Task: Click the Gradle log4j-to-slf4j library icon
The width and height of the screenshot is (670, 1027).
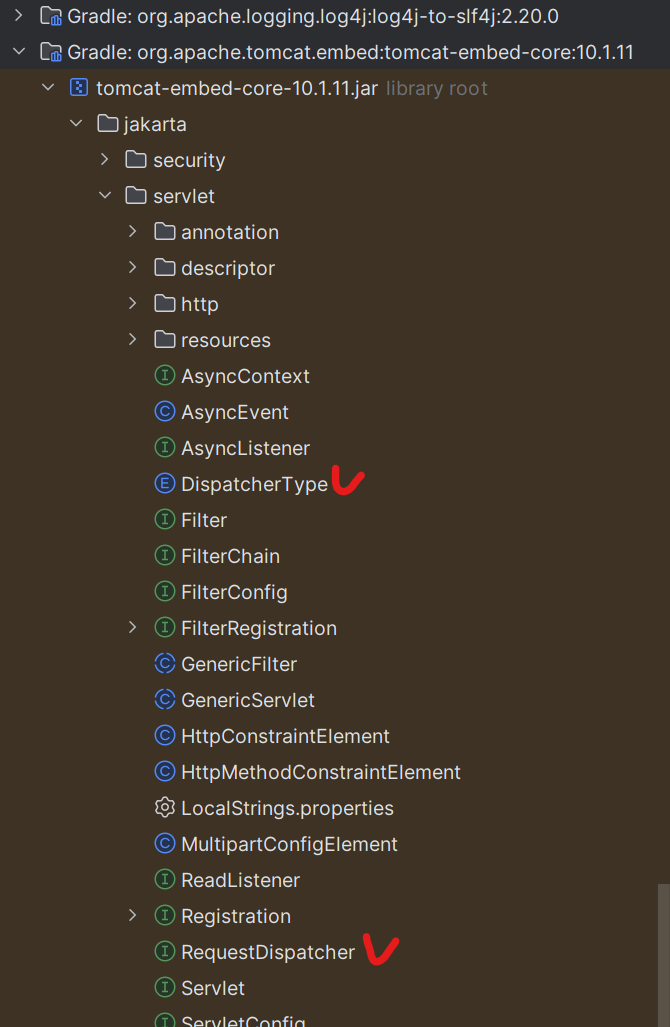Action: (51, 16)
